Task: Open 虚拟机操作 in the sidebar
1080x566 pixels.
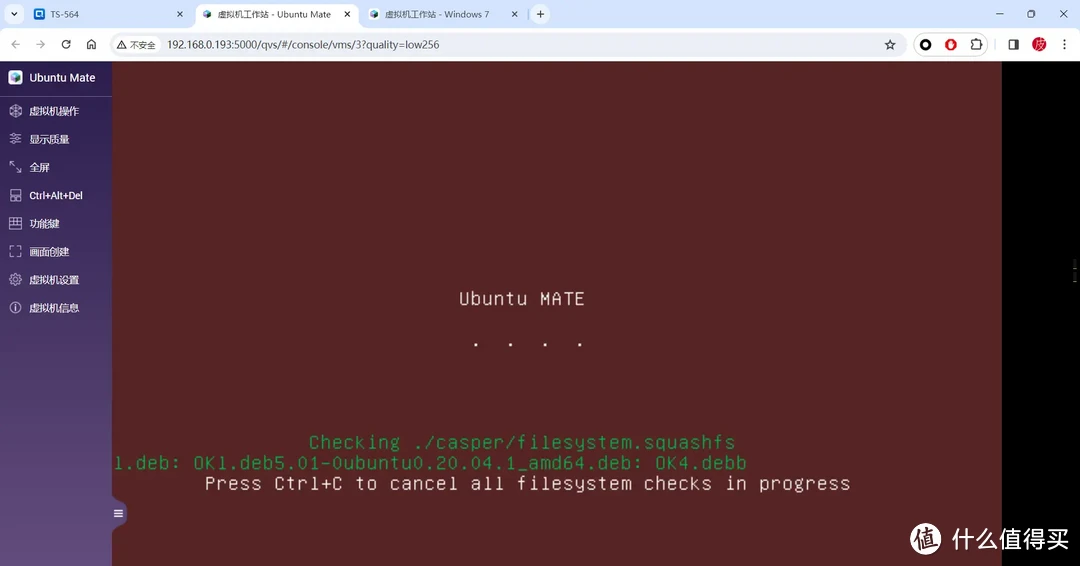Action: (x=55, y=111)
